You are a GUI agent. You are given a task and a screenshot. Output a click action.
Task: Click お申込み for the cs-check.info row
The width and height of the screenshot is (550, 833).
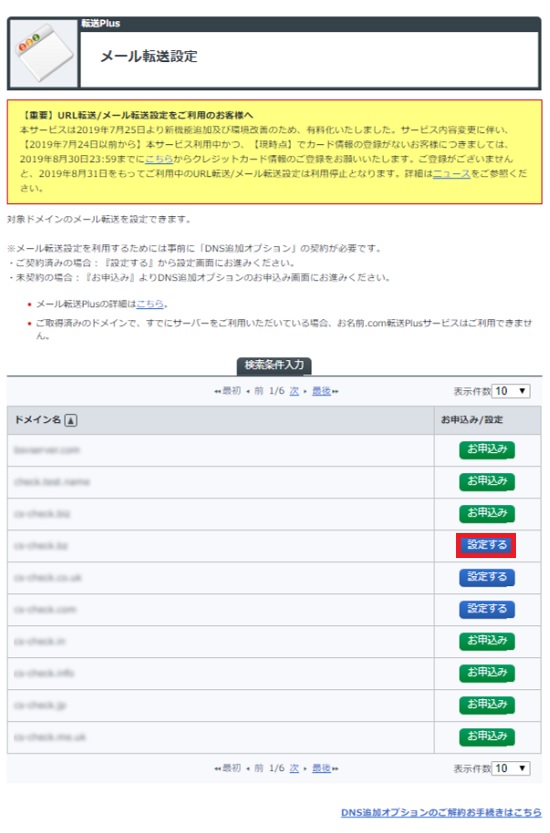click(x=487, y=673)
